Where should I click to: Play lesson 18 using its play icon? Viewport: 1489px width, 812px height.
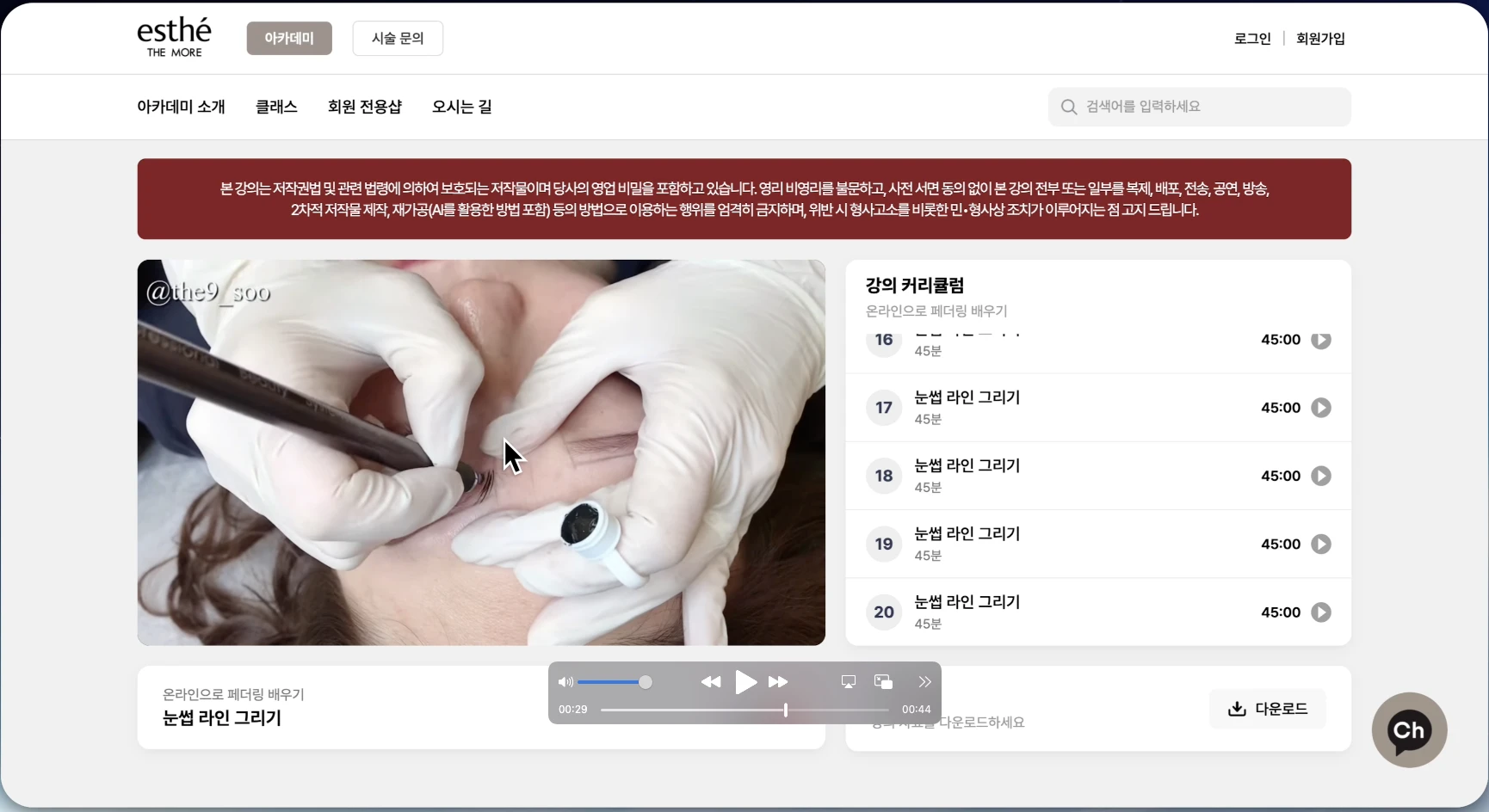(x=1321, y=476)
